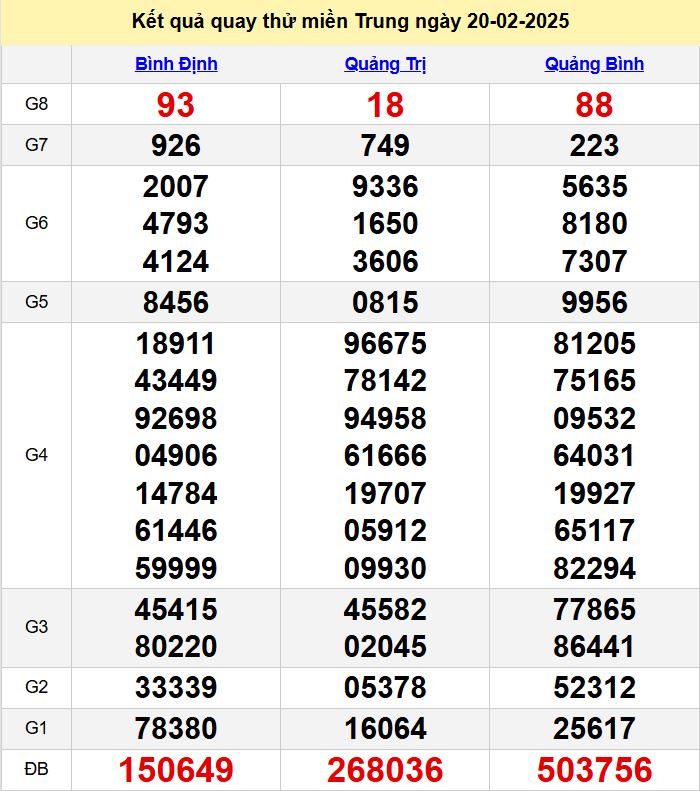Click G6 number 4793
Image resolution: width=700 pixels, height=791 pixels.
(176, 223)
